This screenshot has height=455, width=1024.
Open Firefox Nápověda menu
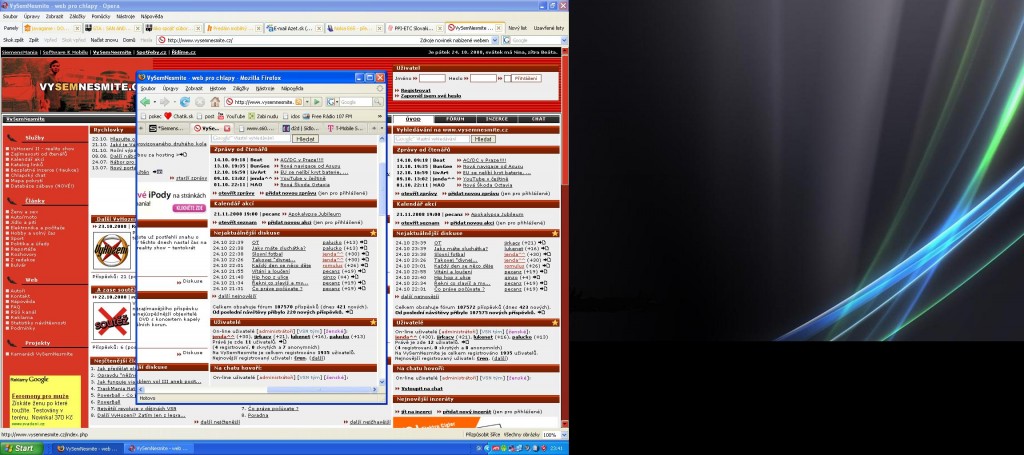(x=293, y=87)
